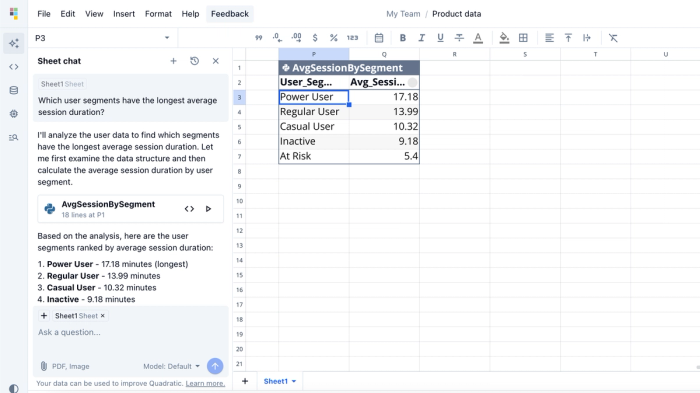700x393 pixels.
Task: Increase decimal places icon
Action: (296, 38)
